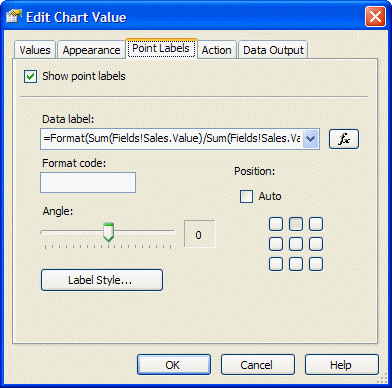
Task: Select top-right label position box
Action: tap(316, 224)
